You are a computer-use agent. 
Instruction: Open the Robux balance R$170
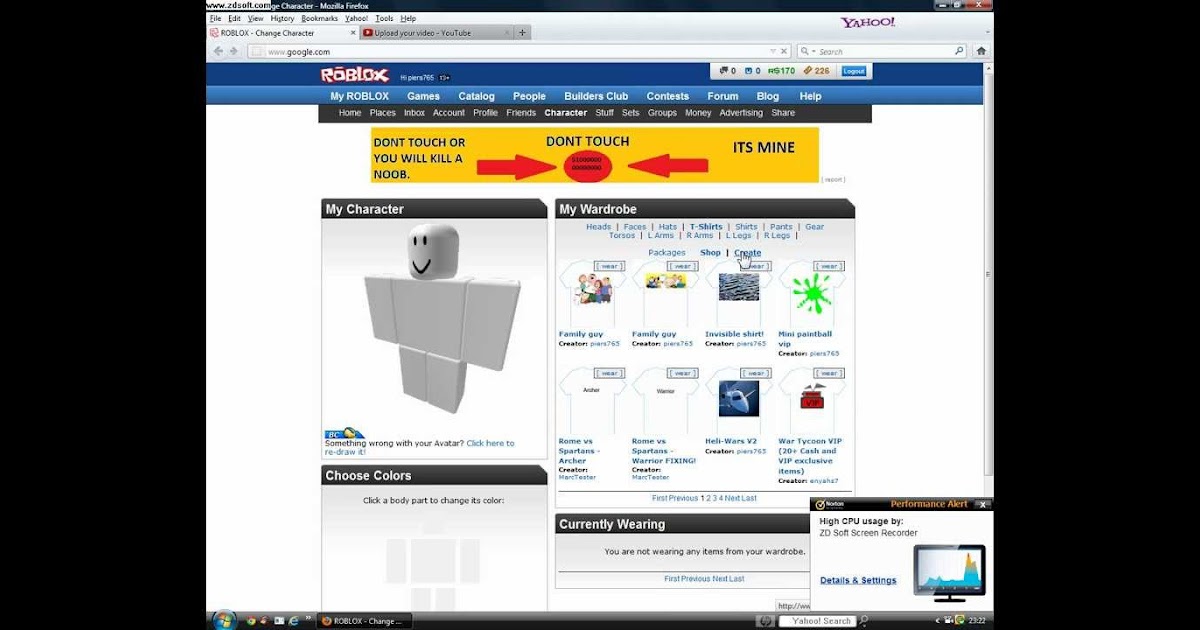coord(781,71)
